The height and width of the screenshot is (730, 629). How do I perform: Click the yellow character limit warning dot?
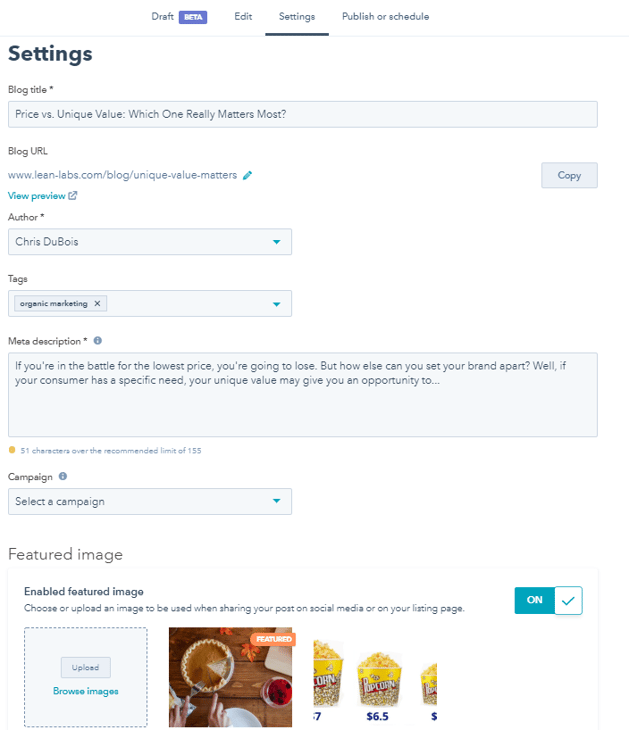(12, 451)
